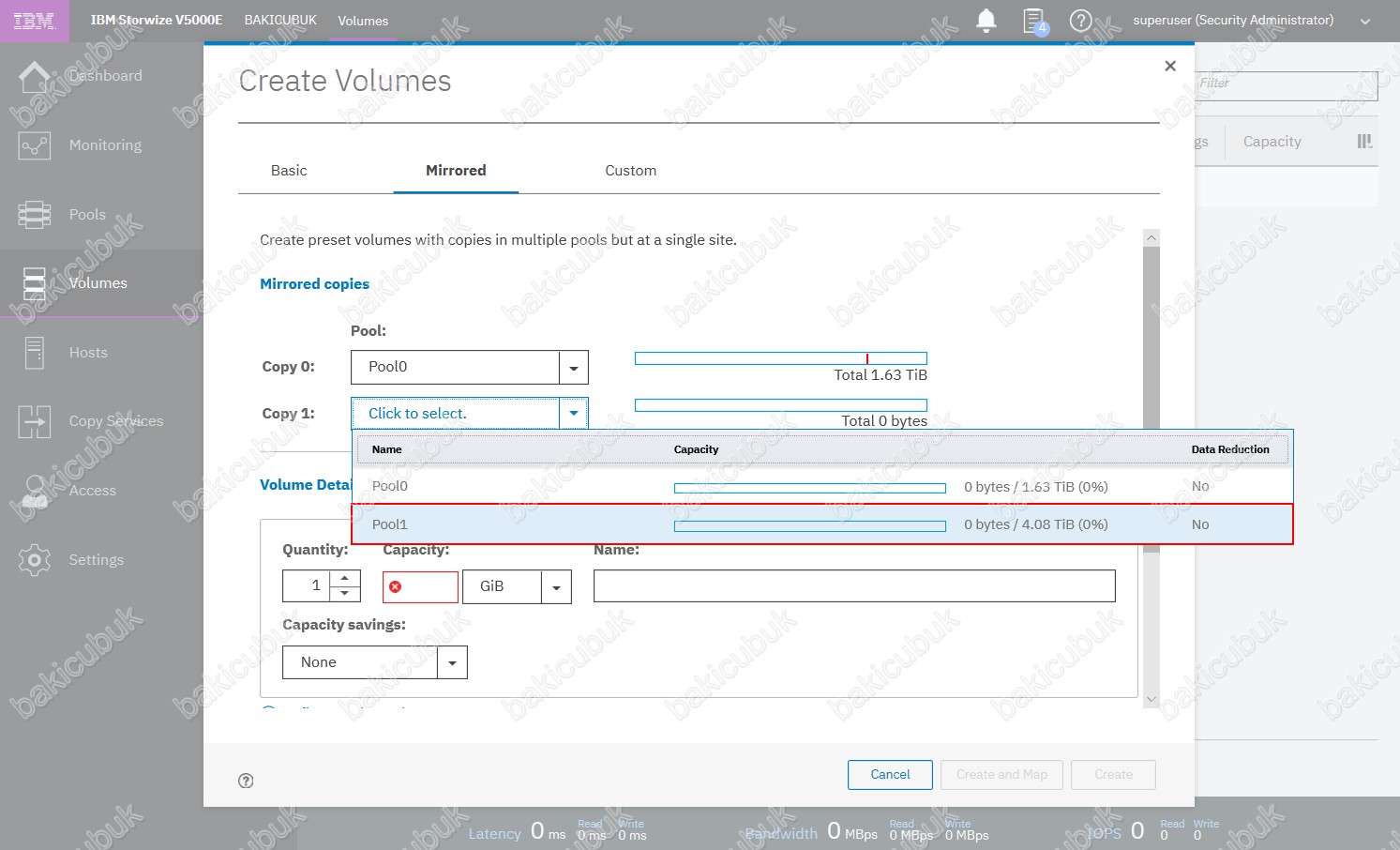The width and height of the screenshot is (1400, 850).
Task: Choose Pool1 row in the pool list
Action: (x=822, y=524)
